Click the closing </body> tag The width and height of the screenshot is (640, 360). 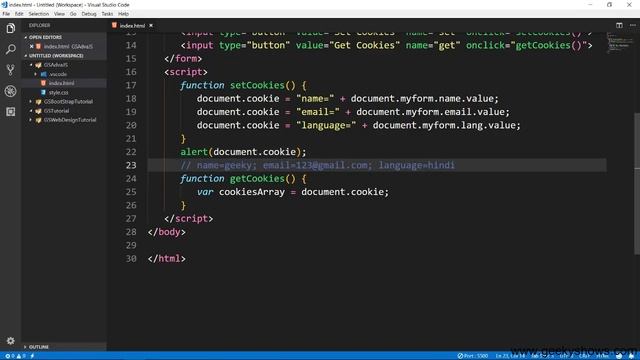[167, 232]
